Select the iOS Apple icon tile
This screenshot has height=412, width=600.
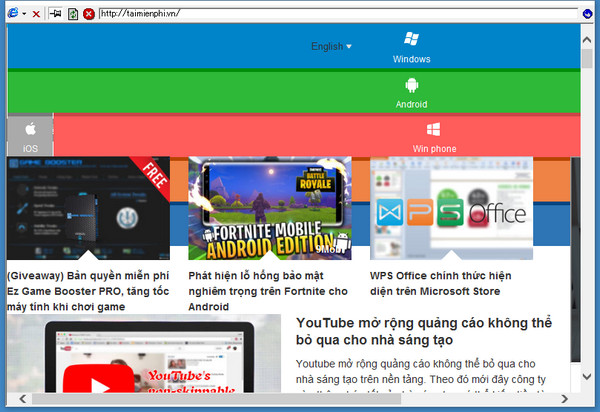[x=30, y=136]
